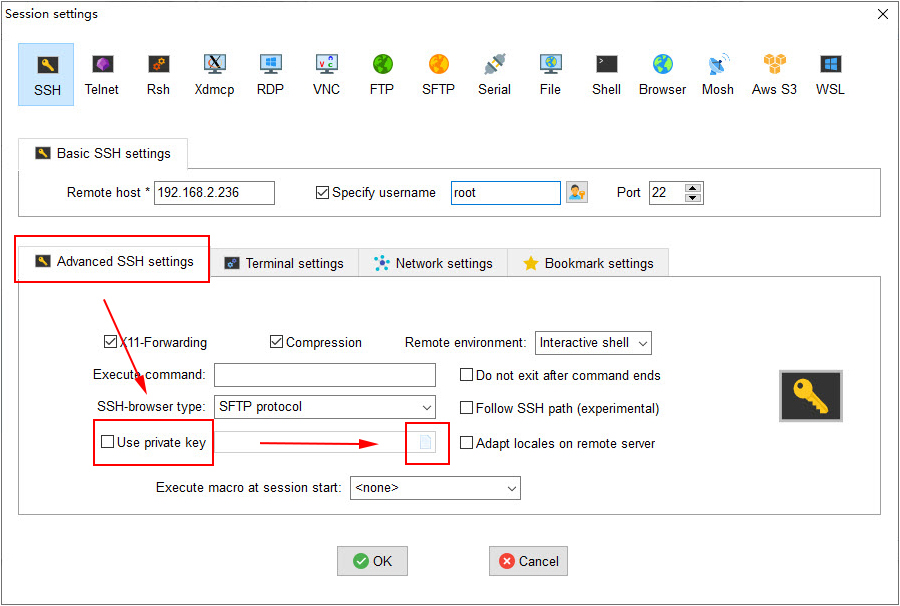Click the OK button

click(372, 561)
